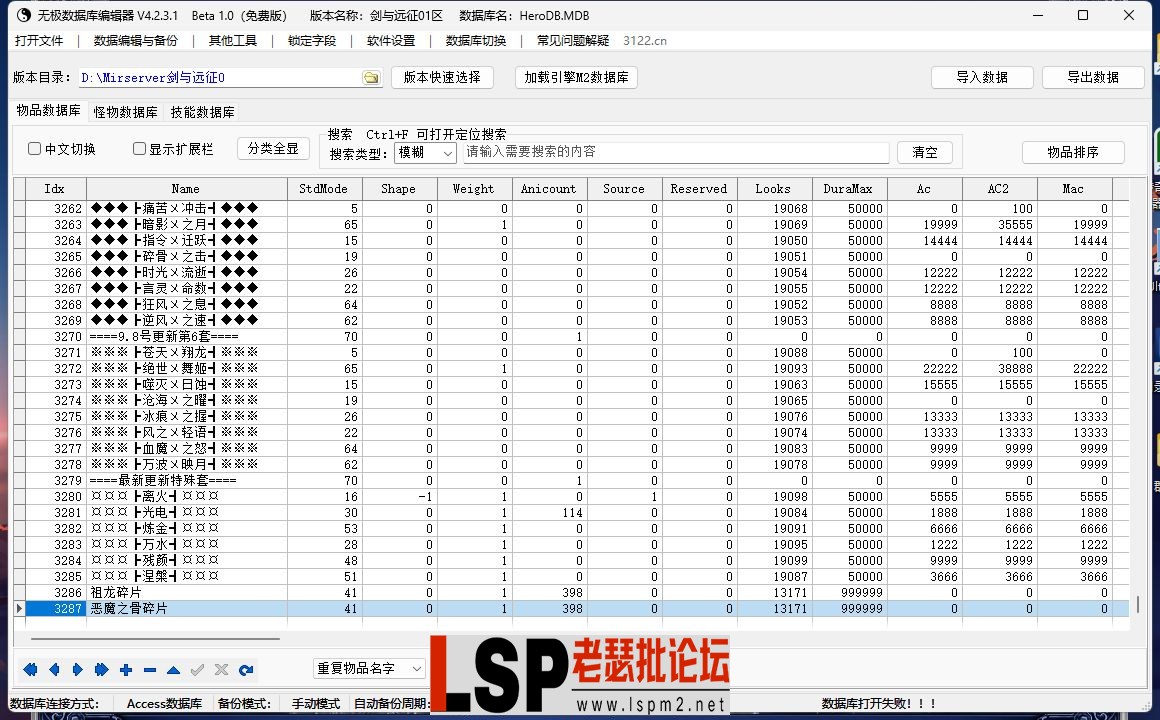Open the 锁定字段 menu
The height and width of the screenshot is (720, 1160).
[x=311, y=41]
